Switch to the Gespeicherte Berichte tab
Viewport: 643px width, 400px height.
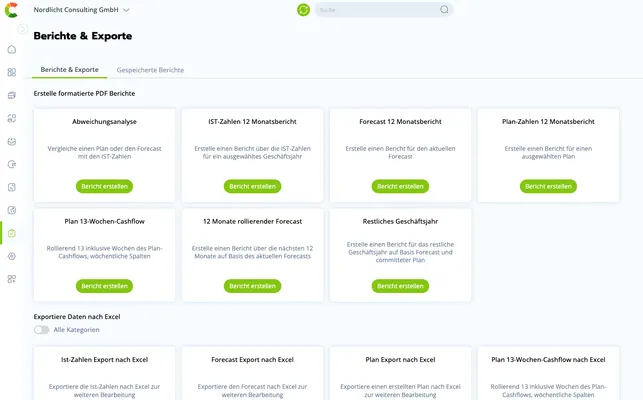[x=150, y=70]
